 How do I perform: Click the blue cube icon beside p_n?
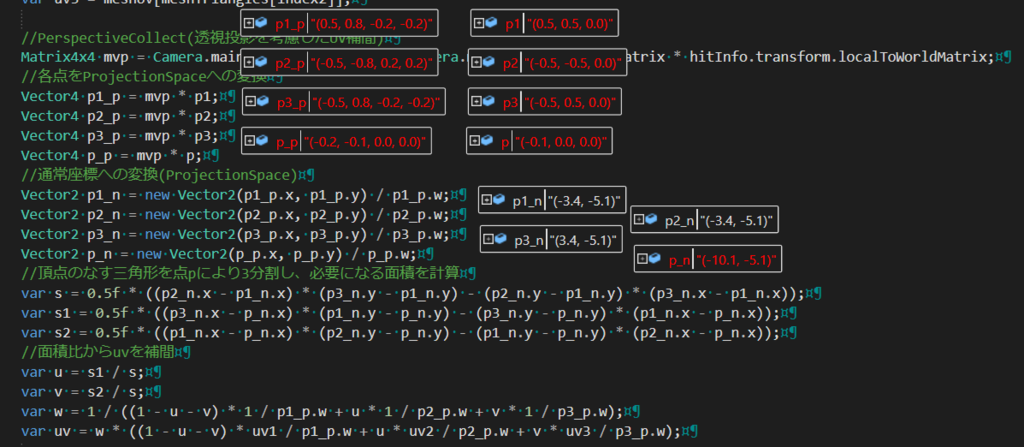click(x=655, y=259)
